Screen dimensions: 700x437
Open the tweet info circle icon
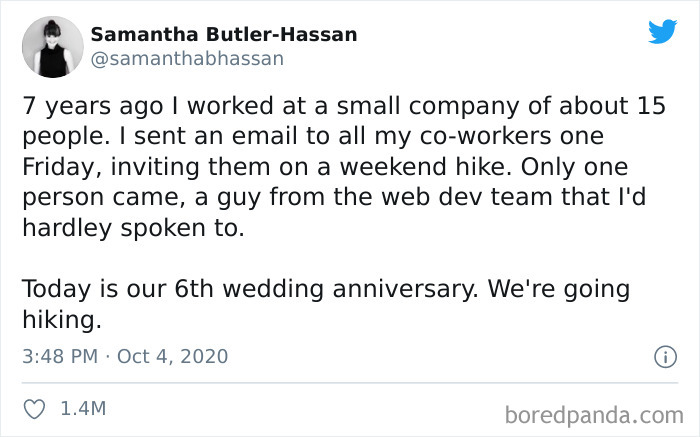(x=666, y=357)
